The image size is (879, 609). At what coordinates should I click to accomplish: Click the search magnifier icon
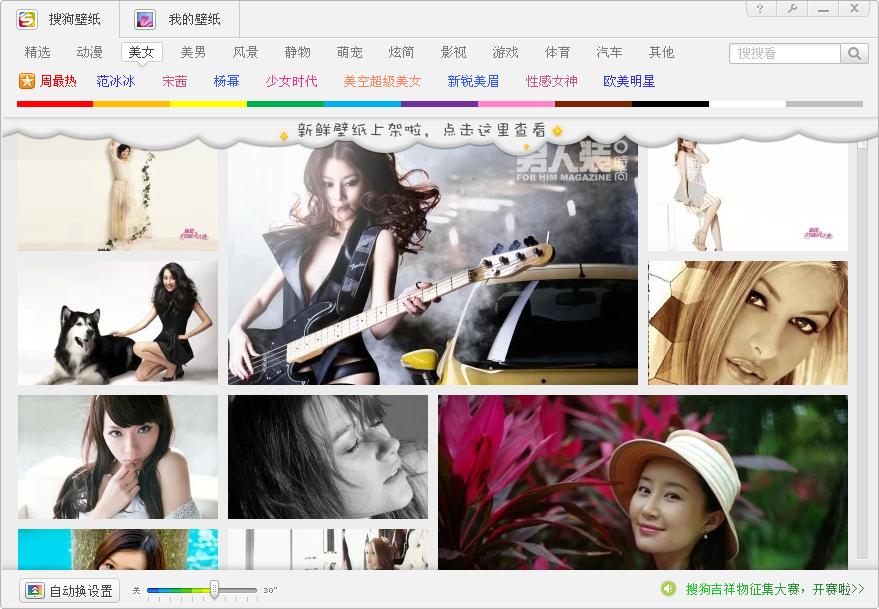tap(857, 52)
